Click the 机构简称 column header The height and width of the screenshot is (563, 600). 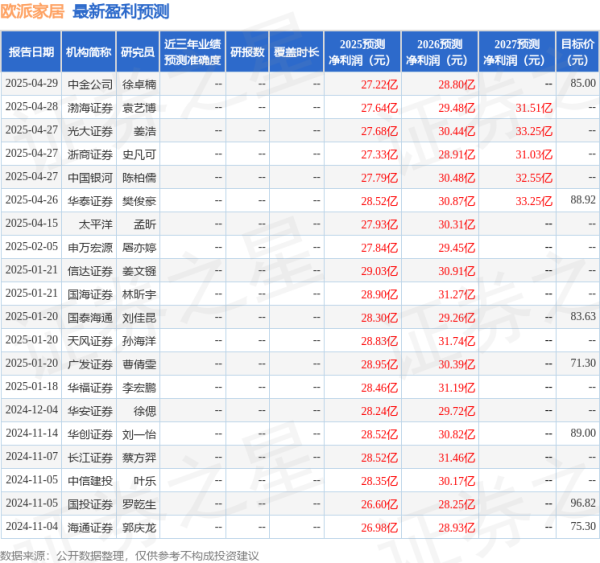click(x=88, y=53)
